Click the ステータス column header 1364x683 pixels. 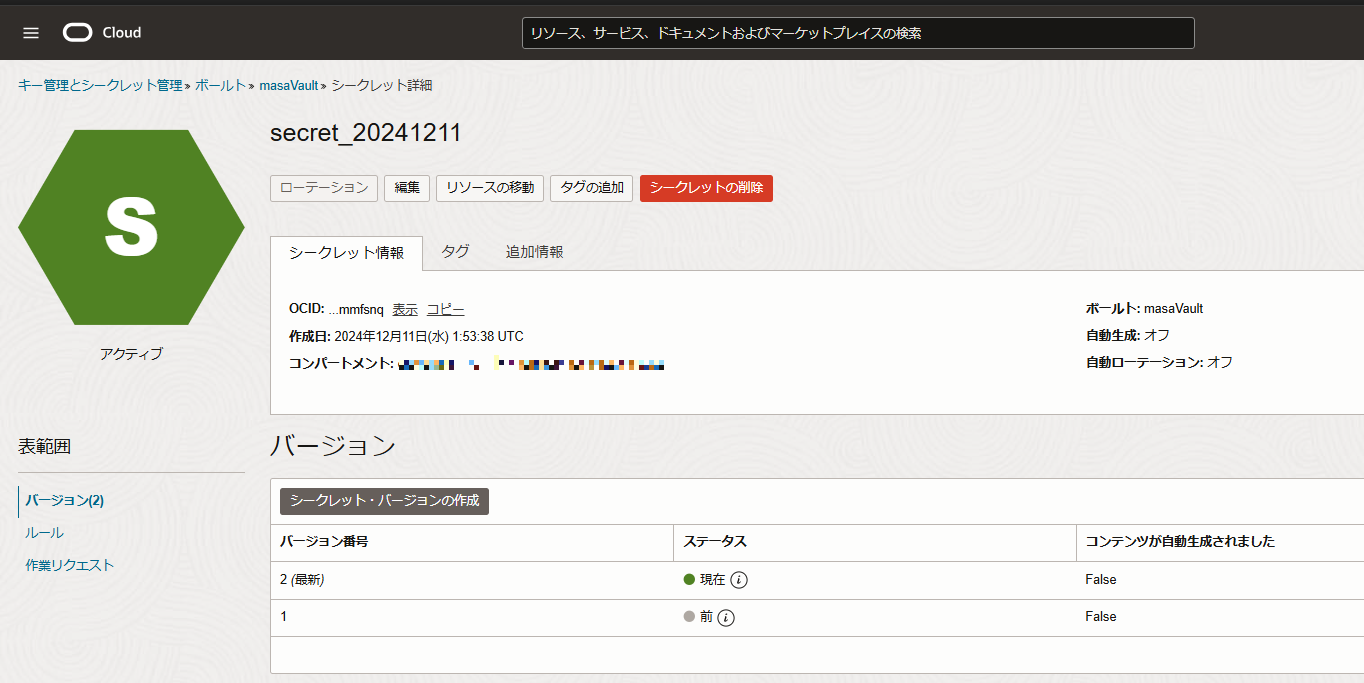(x=715, y=542)
